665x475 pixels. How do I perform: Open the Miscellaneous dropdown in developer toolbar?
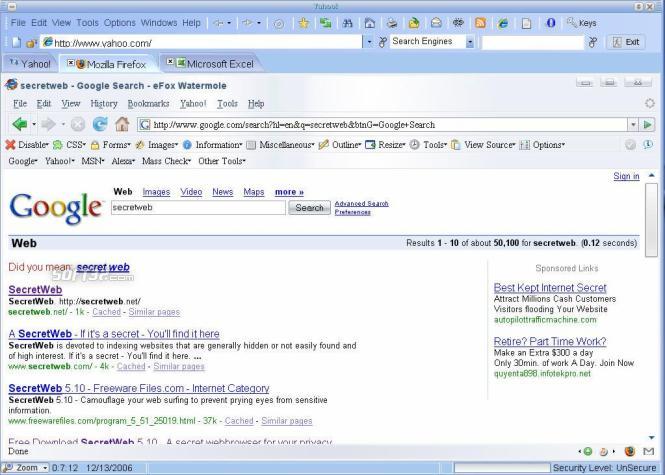pyautogui.click(x=281, y=145)
